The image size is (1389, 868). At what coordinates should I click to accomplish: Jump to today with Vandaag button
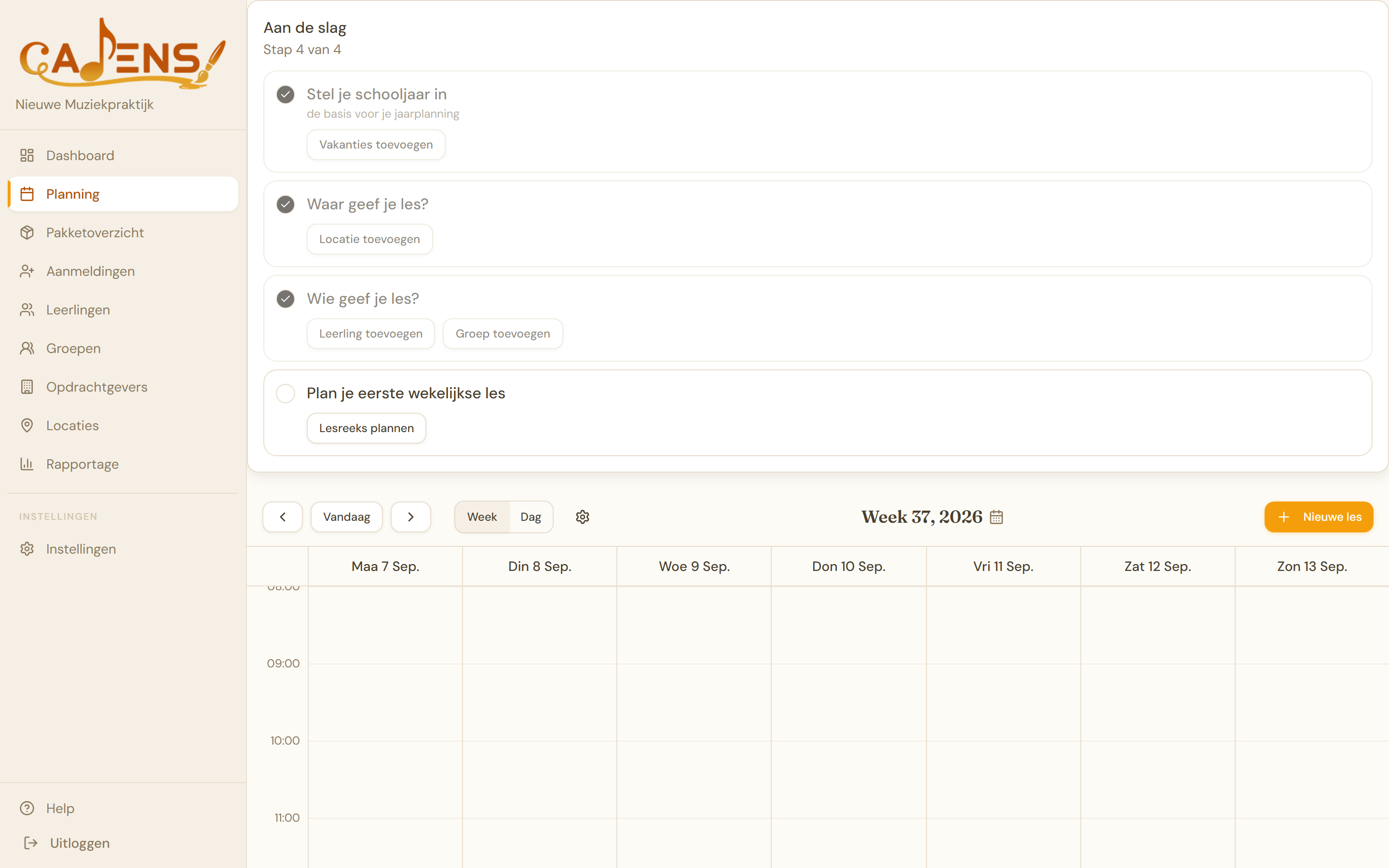click(347, 516)
